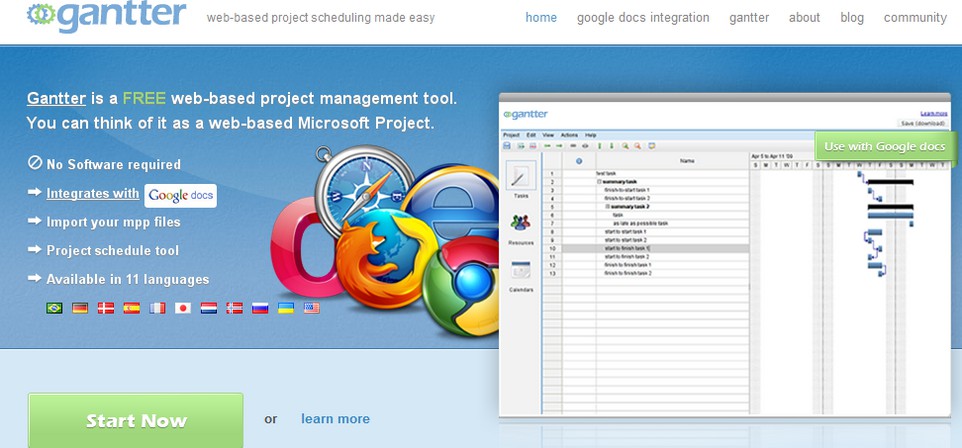Pick the Japanese flag language icon
Viewport: 962px width, 448px height.
point(183,308)
